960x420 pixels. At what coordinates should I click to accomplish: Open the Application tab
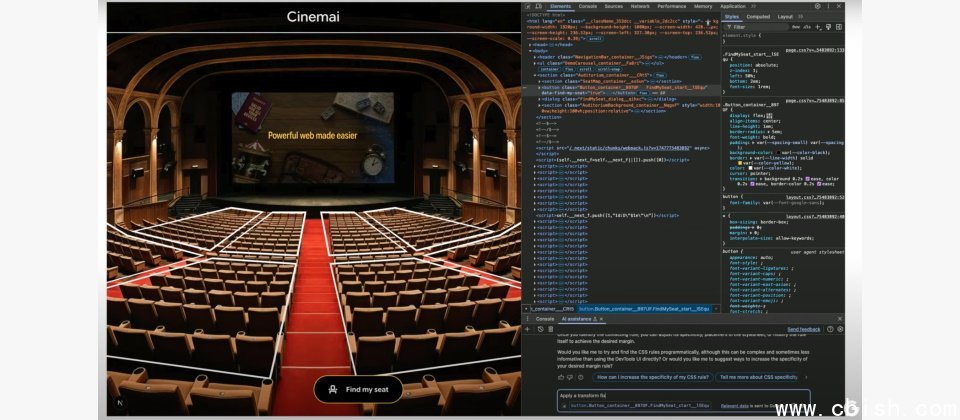click(733, 6)
